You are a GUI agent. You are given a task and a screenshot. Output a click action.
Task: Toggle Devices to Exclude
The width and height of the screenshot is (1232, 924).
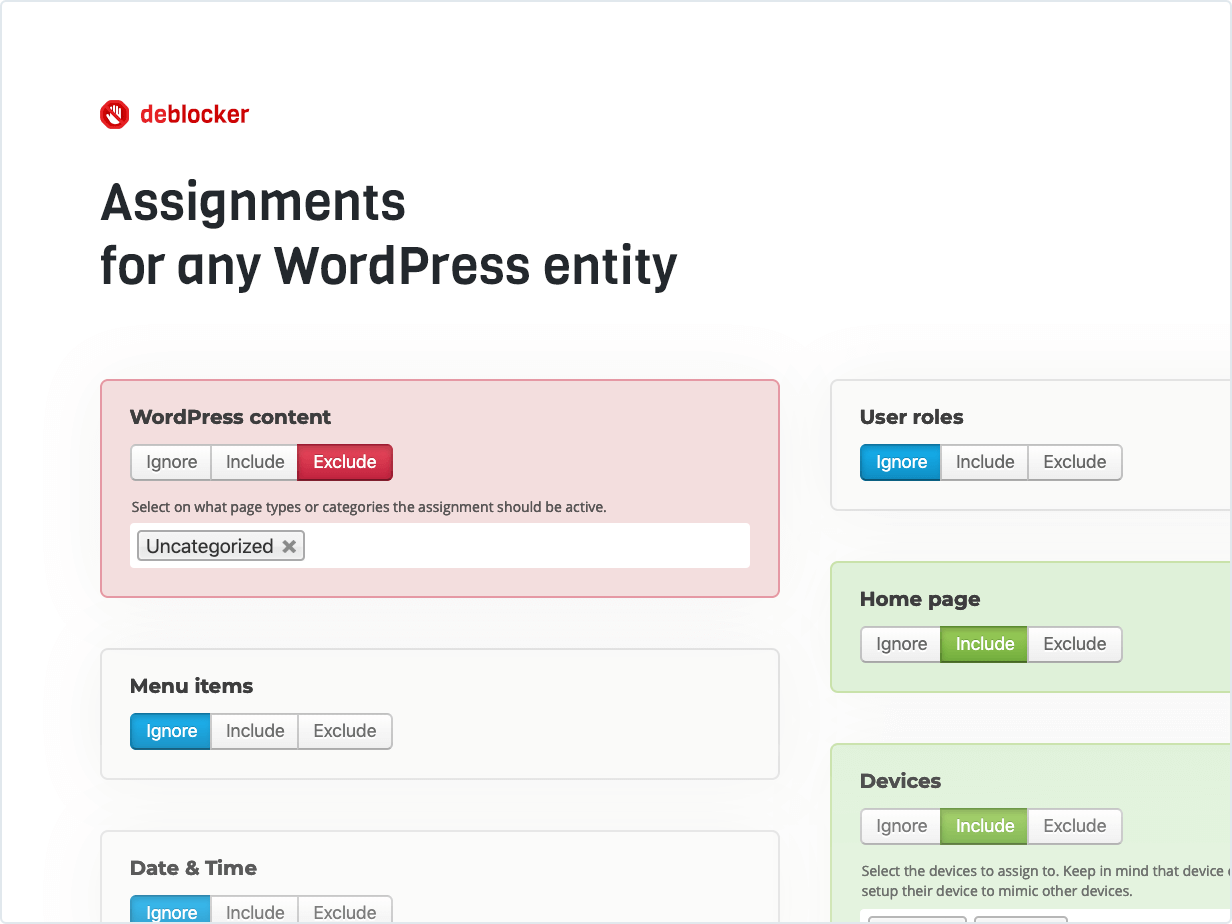[1075, 826]
